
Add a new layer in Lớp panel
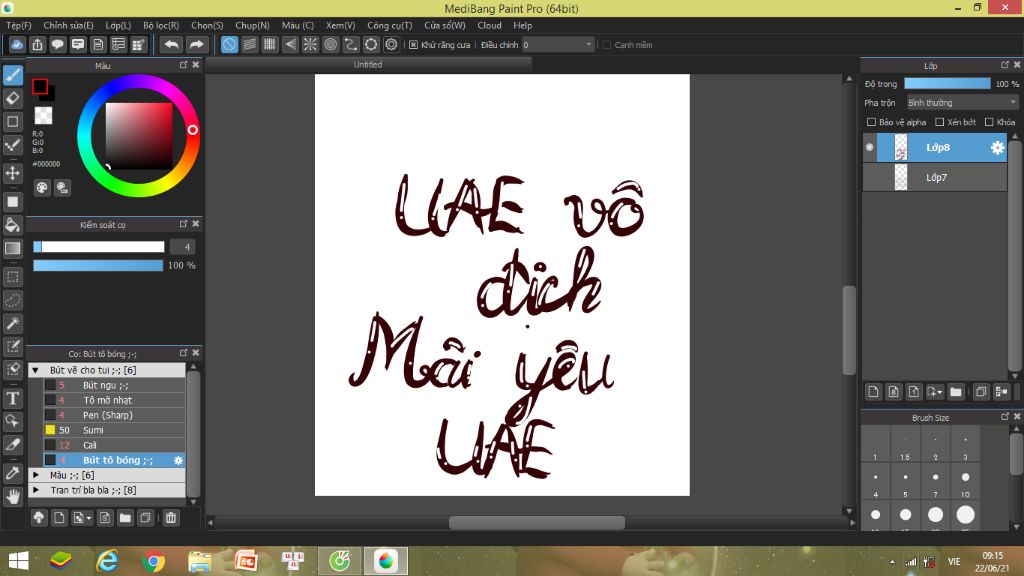click(873, 392)
